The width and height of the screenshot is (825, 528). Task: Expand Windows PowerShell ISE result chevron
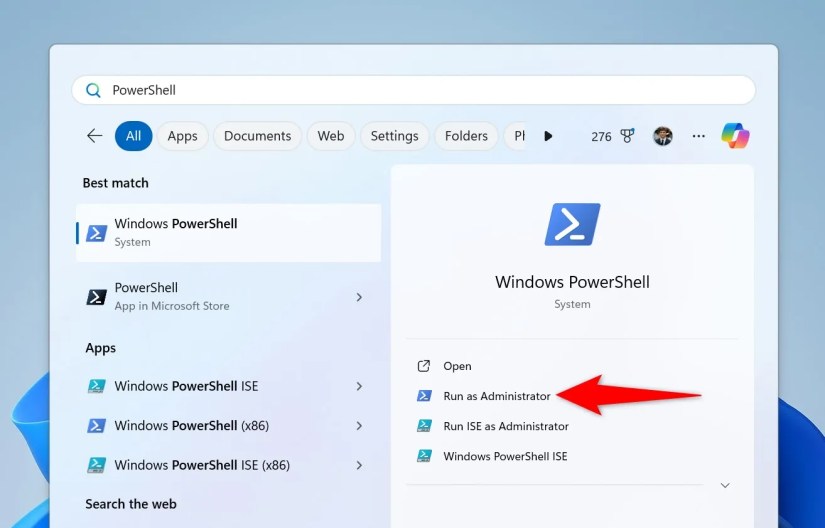(x=359, y=386)
